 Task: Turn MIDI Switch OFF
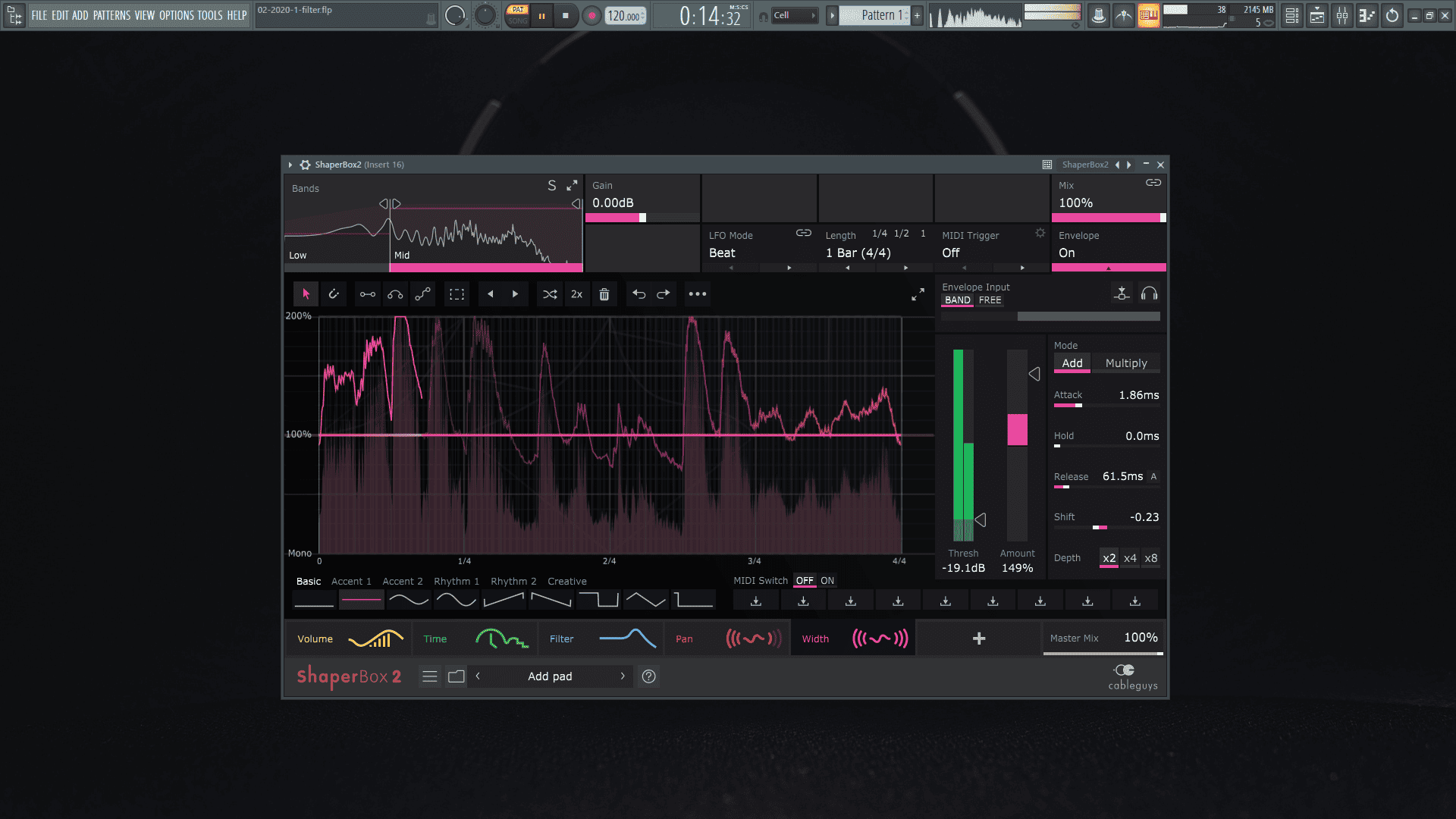805,581
